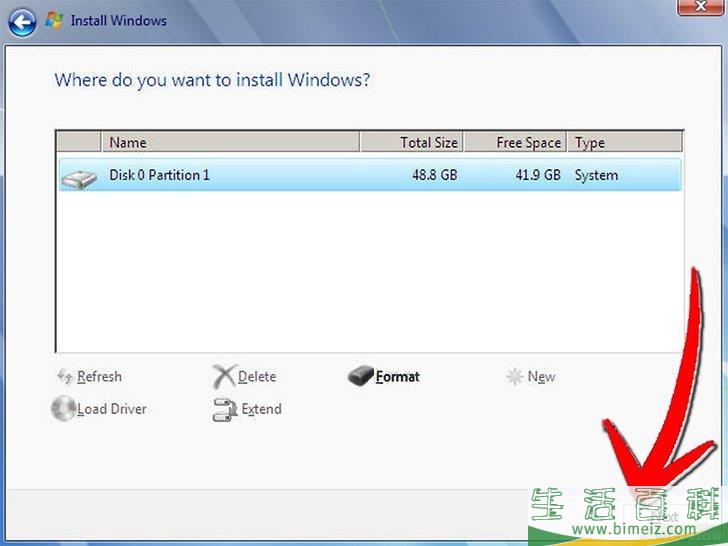Image resolution: width=728 pixels, height=546 pixels.
Task: Click the Refresh arrows icon
Action: [x=65, y=377]
